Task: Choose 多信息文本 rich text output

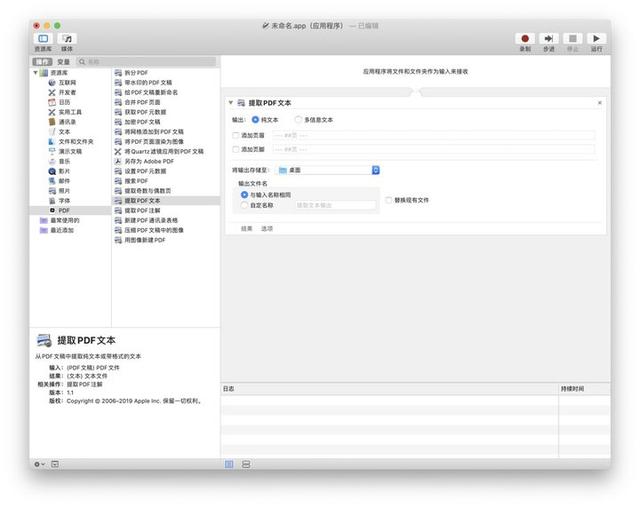Action: click(298, 120)
